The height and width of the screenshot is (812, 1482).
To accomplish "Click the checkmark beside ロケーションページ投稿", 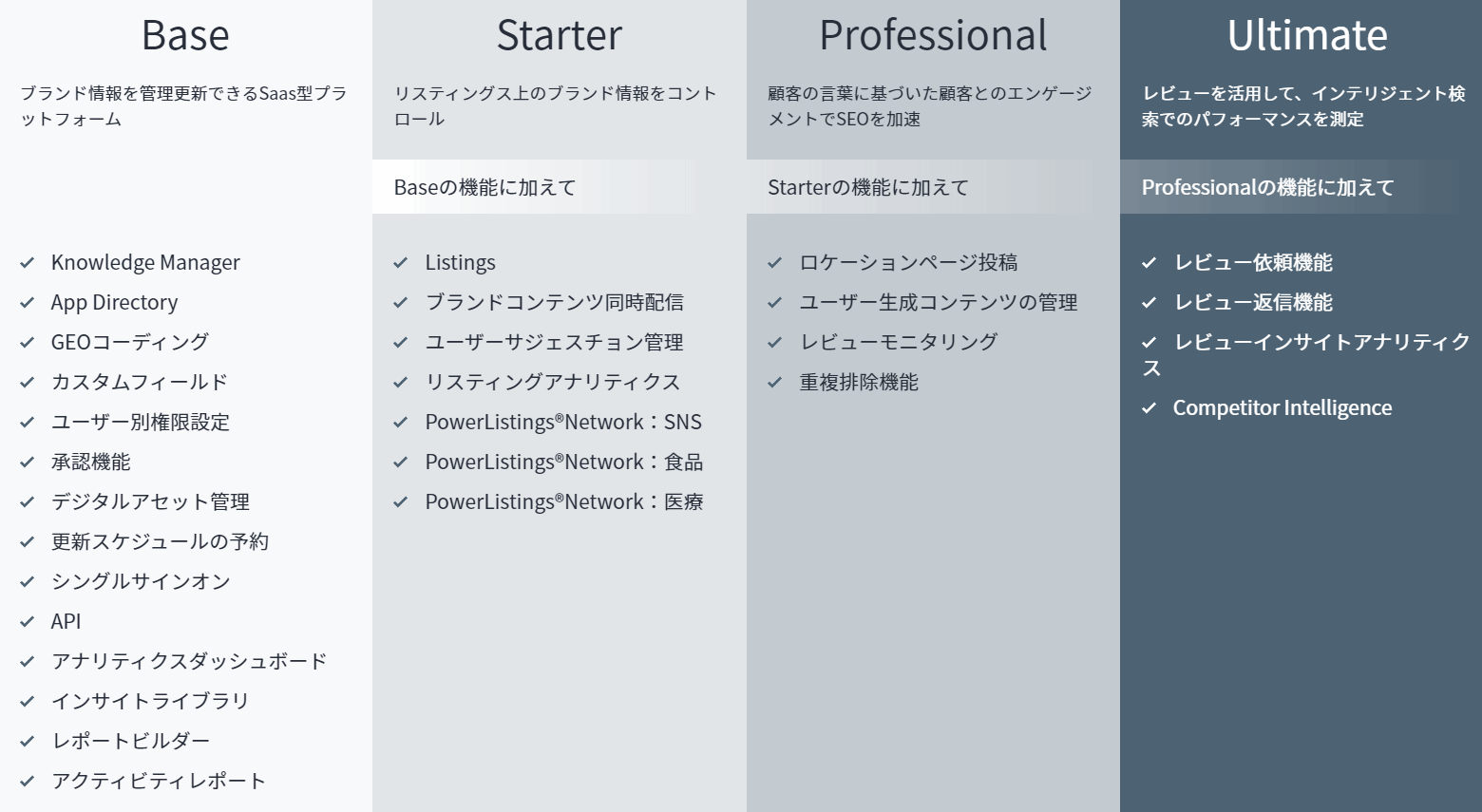I will pyautogui.click(x=775, y=263).
